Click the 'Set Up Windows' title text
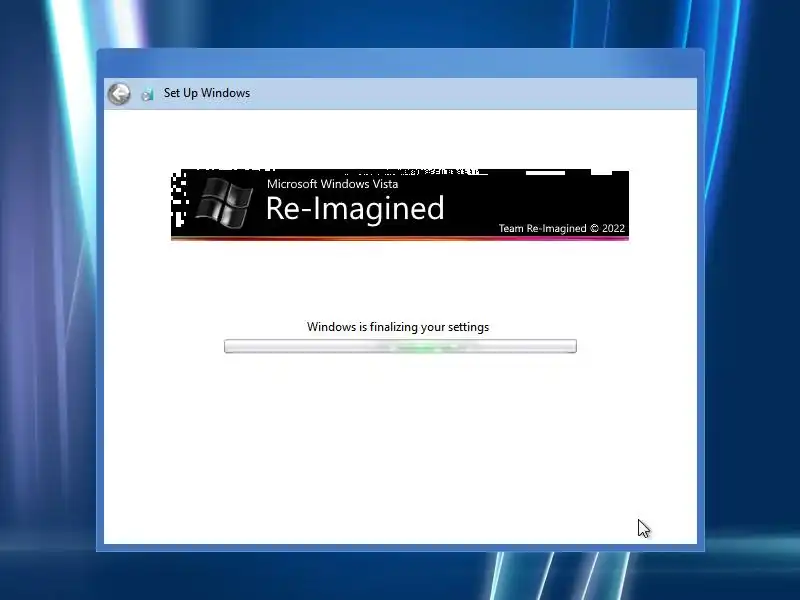The width and height of the screenshot is (800, 600). click(x=207, y=93)
